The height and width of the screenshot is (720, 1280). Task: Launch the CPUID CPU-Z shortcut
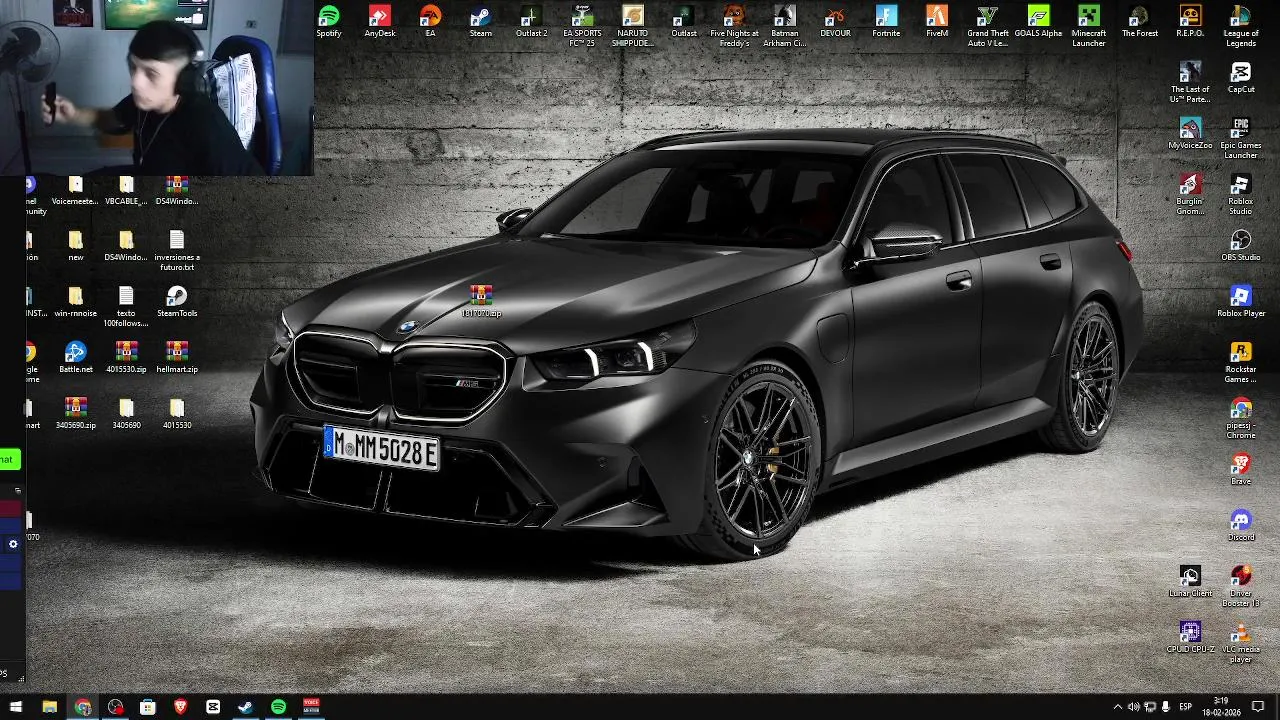[1190, 638]
